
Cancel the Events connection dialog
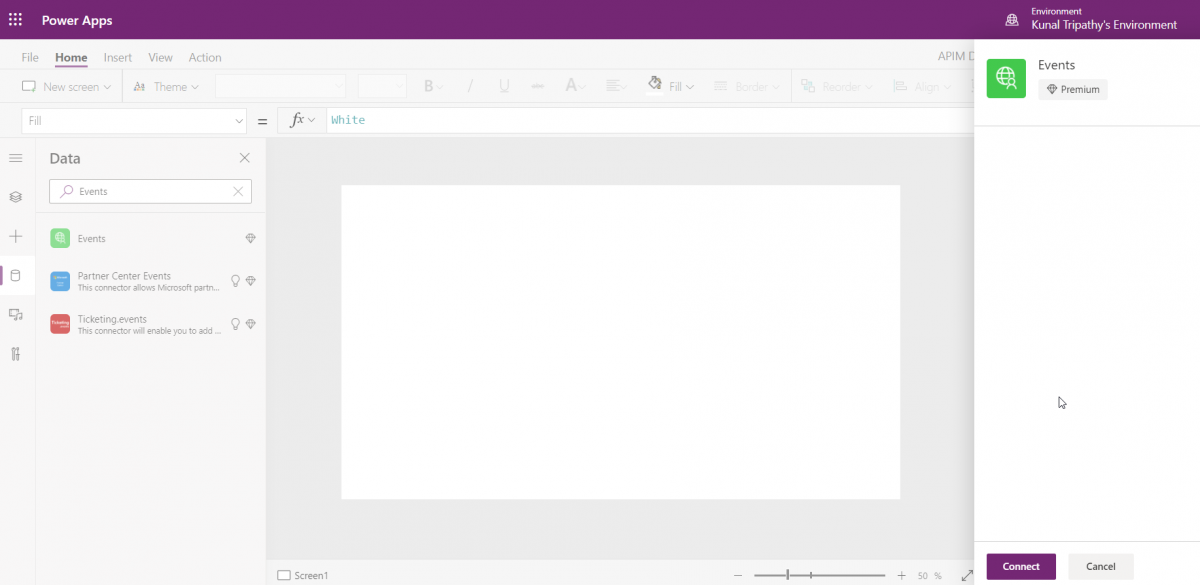1100,566
